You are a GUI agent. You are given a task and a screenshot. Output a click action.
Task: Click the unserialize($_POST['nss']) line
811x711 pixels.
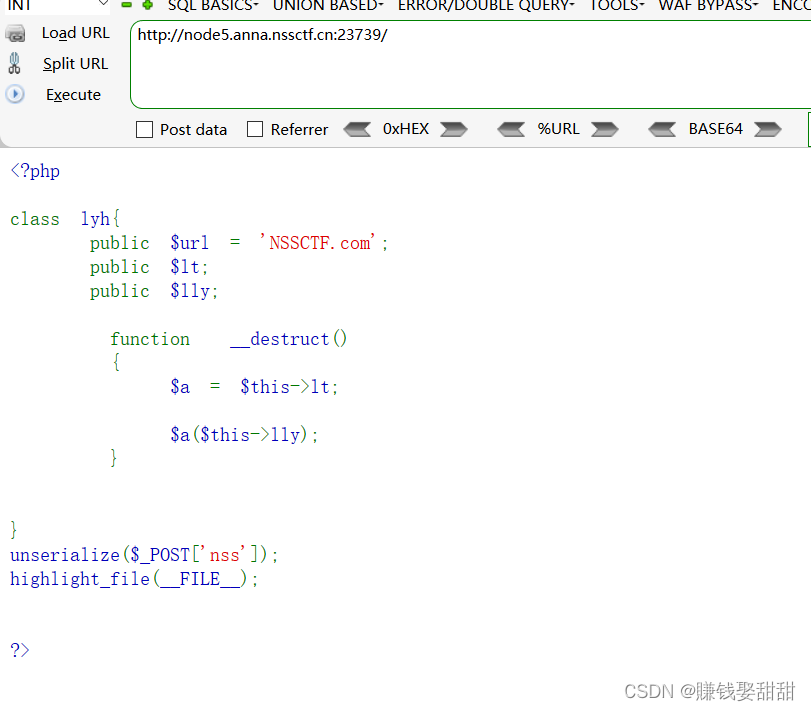(x=144, y=555)
